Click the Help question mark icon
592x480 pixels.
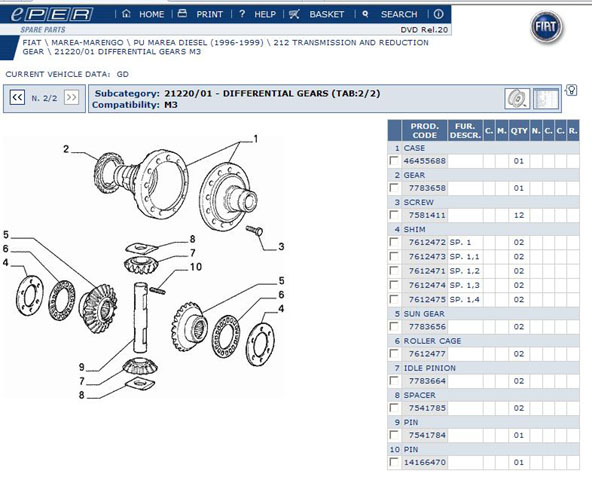click(242, 14)
